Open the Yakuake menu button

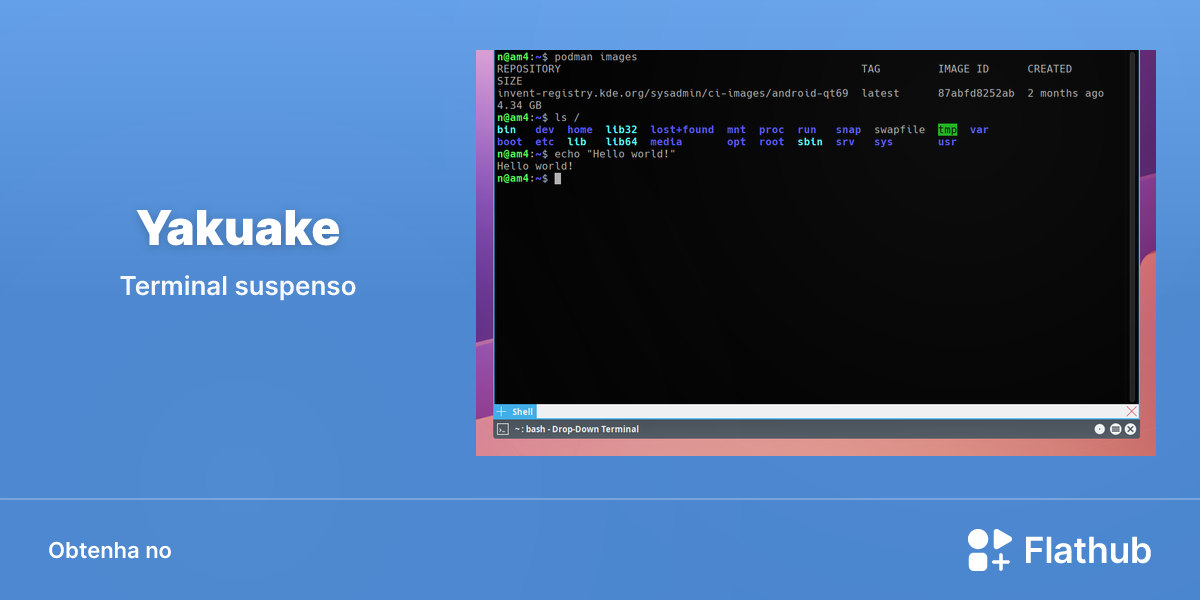pos(1115,429)
